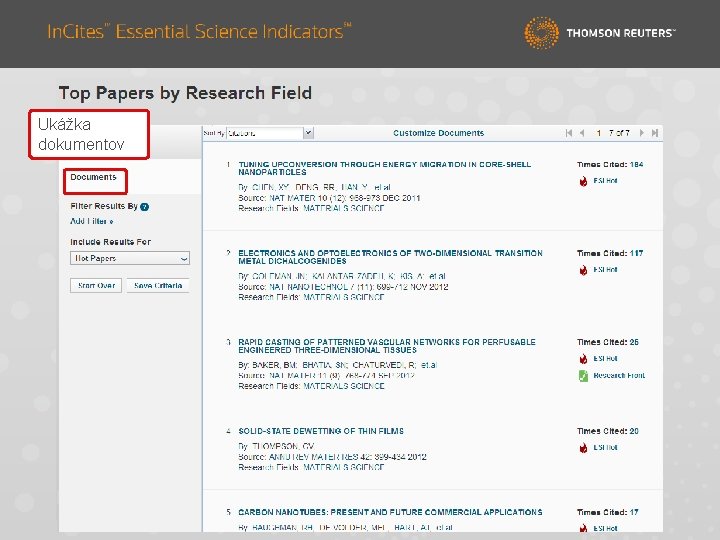The width and height of the screenshot is (720, 540).
Task: Open Carbon Nanotubes Present and Future paper
Action: (390, 512)
